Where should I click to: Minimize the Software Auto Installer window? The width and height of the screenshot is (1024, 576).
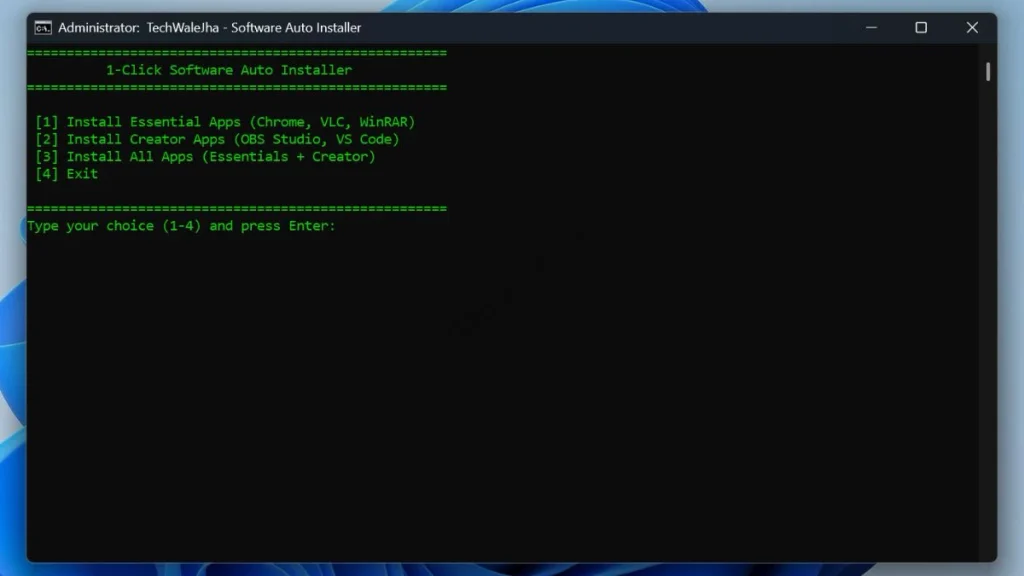pyautogui.click(x=871, y=27)
